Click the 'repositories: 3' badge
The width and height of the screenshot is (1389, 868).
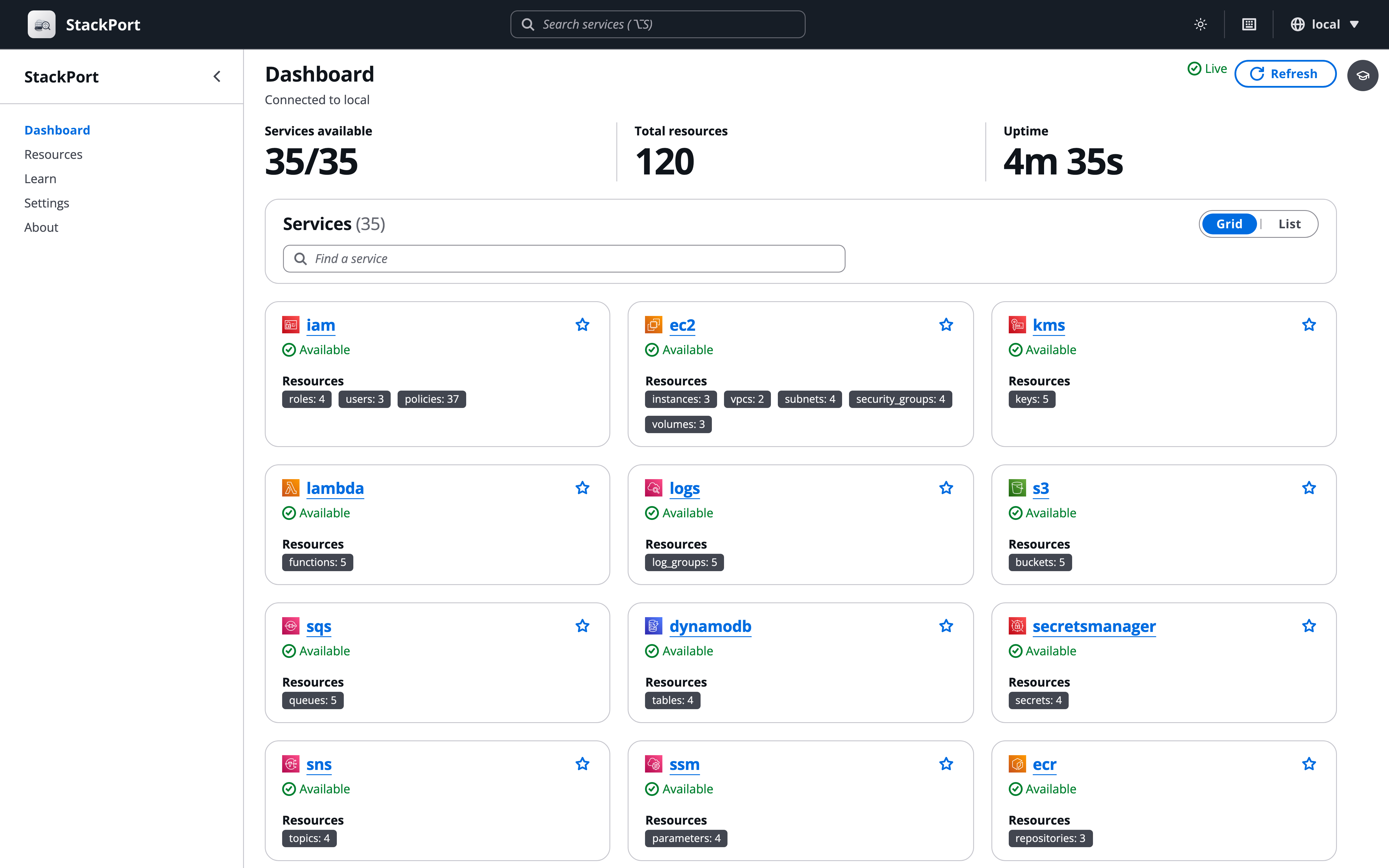1050,838
